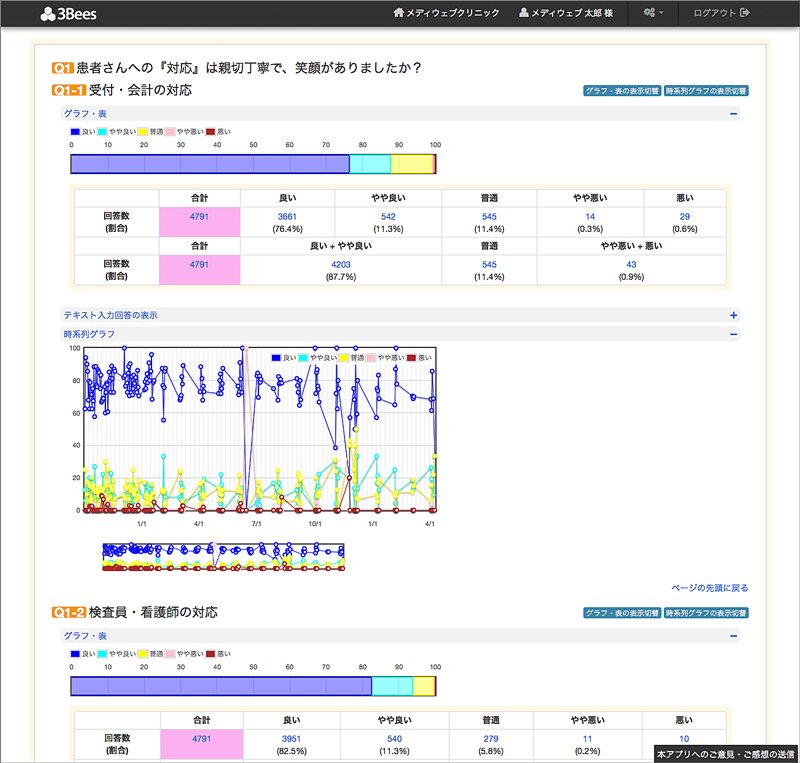This screenshot has height=763, width=800.
Task: Click やや悪い pink legend swatch in Q1-1 bar chart
Action: click(x=170, y=132)
